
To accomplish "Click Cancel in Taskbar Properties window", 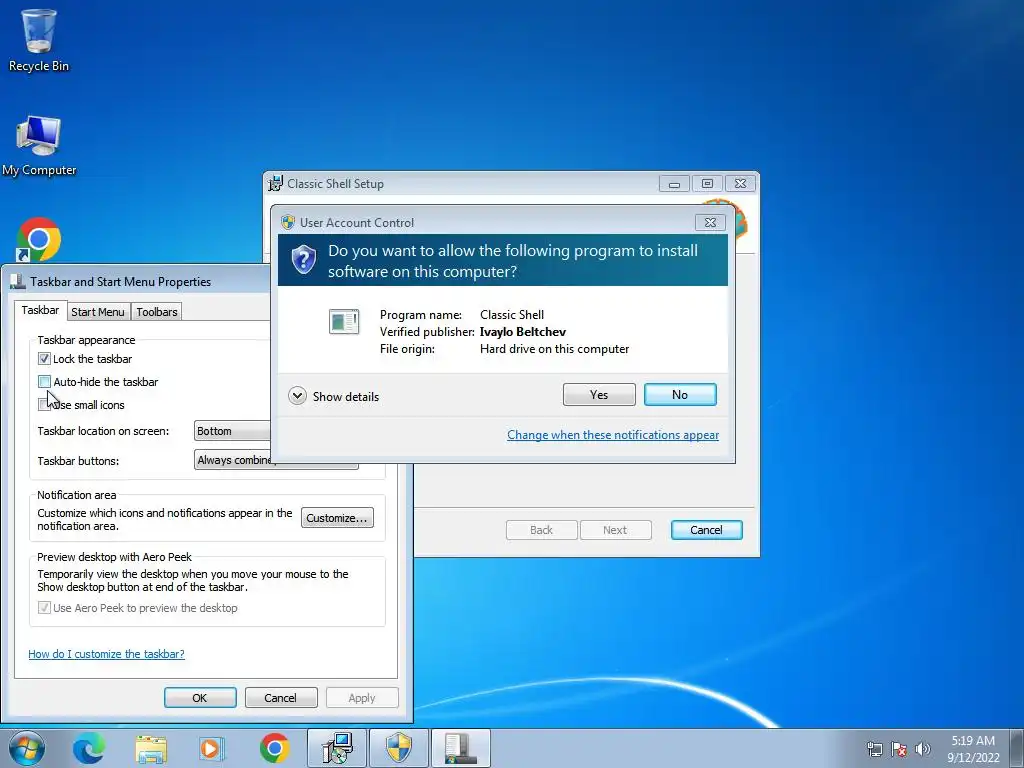I will point(280,697).
